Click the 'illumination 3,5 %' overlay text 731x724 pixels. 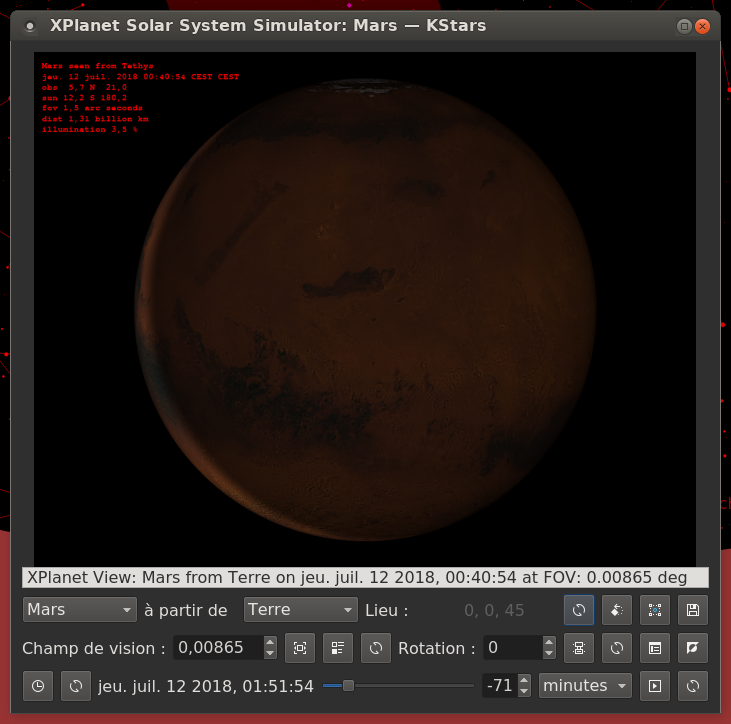point(90,130)
